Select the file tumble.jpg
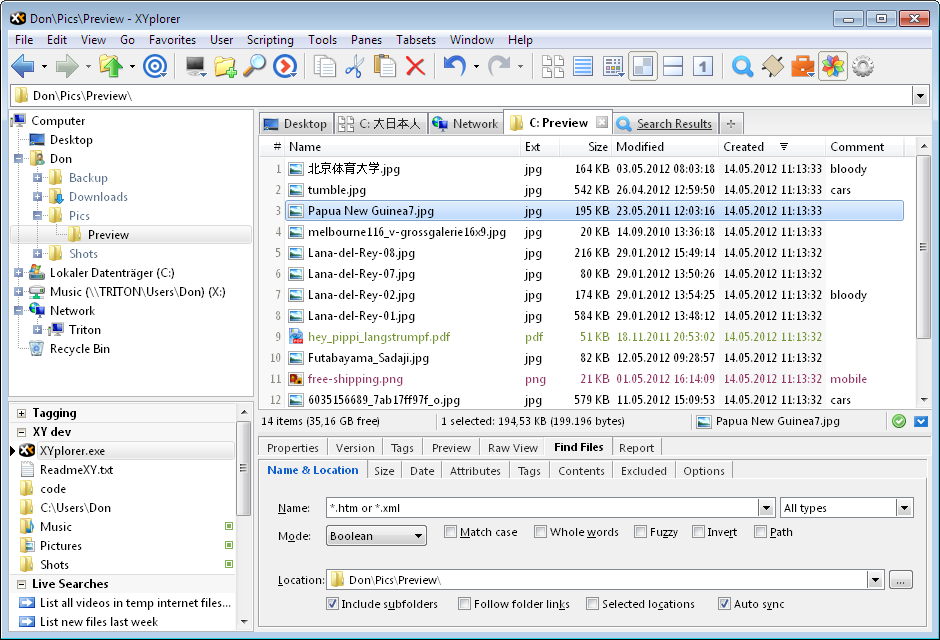This screenshot has height=640, width=940. [x=337, y=190]
